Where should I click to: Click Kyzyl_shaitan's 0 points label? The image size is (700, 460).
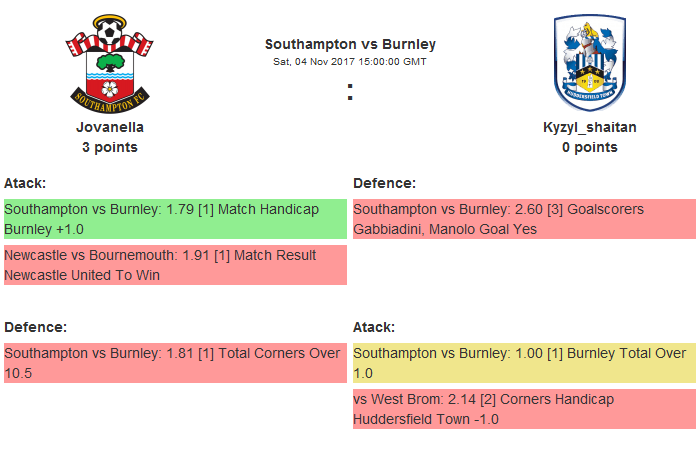tap(589, 147)
